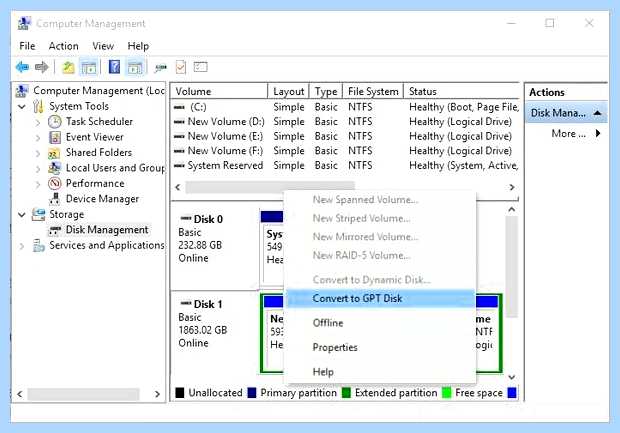The image size is (620, 433).
Task: Click the Free space light green swatch
Action: point(447,393)
